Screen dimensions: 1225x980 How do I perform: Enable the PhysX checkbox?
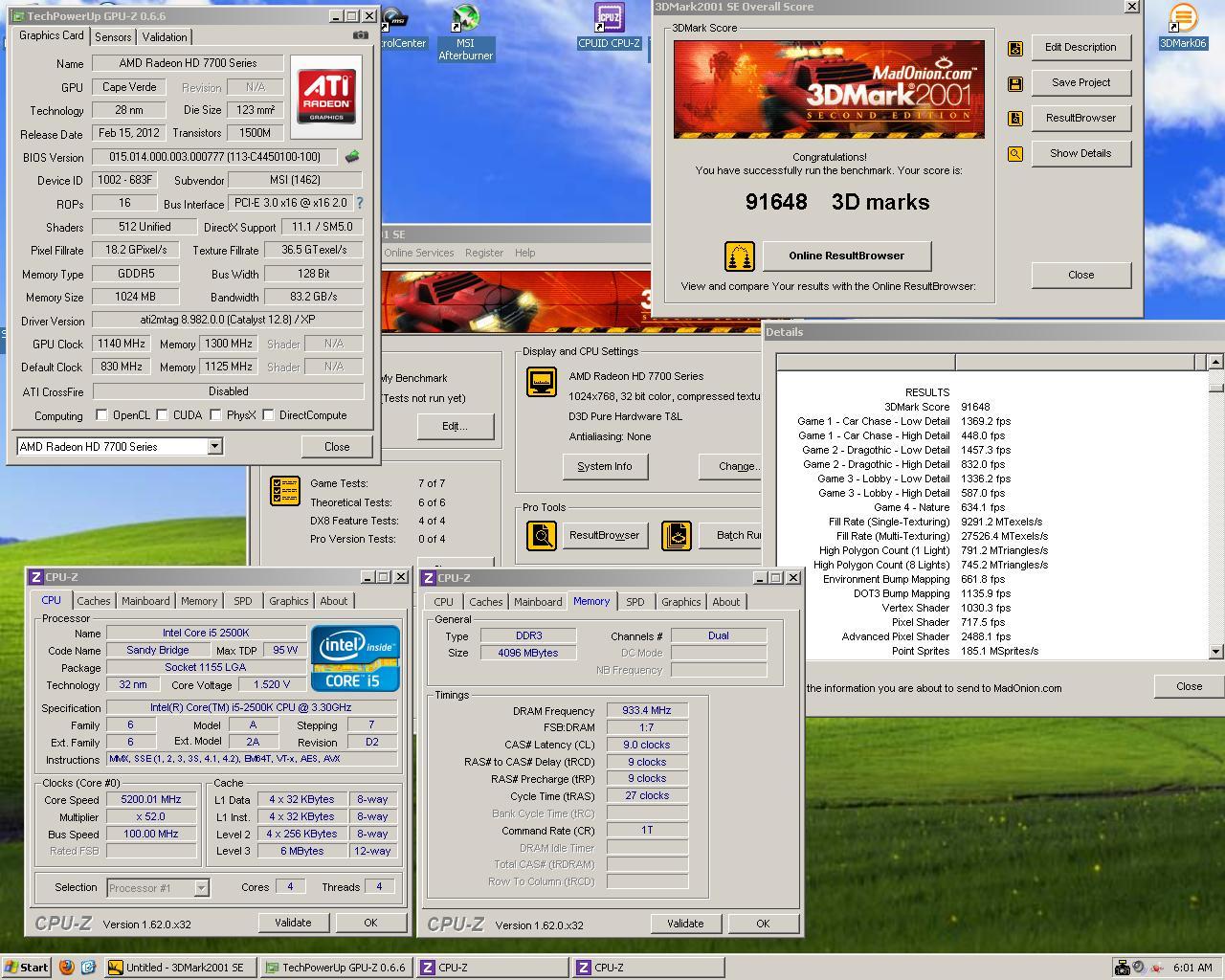point(215,415)
